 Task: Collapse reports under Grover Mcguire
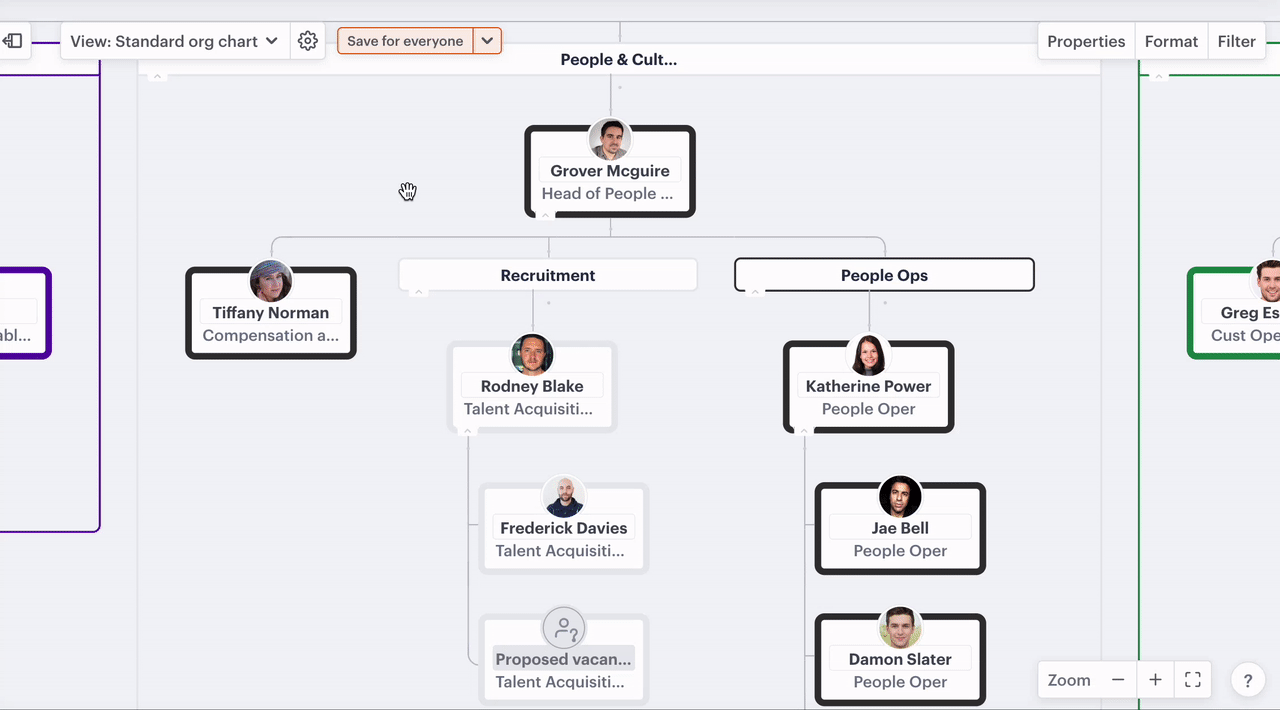coord(546,215)
